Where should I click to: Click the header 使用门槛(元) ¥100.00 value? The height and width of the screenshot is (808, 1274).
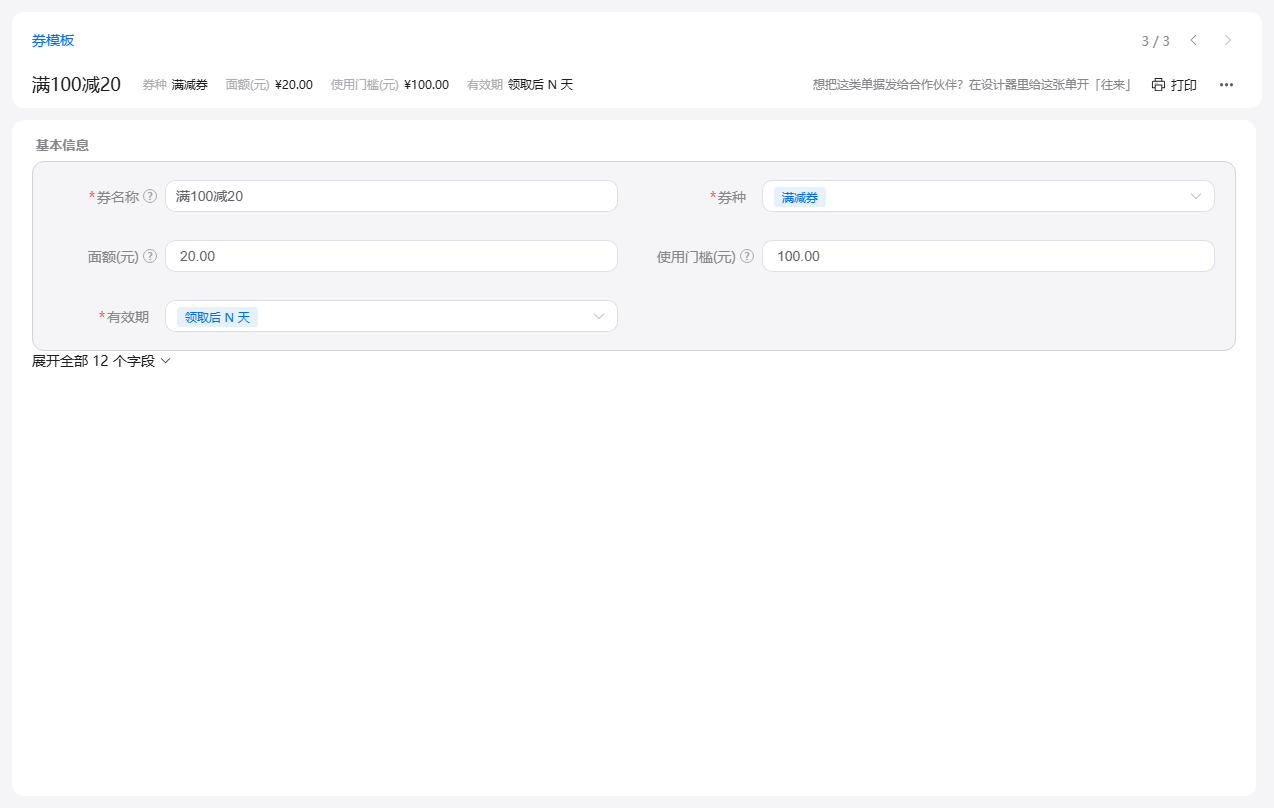point(426,85)
